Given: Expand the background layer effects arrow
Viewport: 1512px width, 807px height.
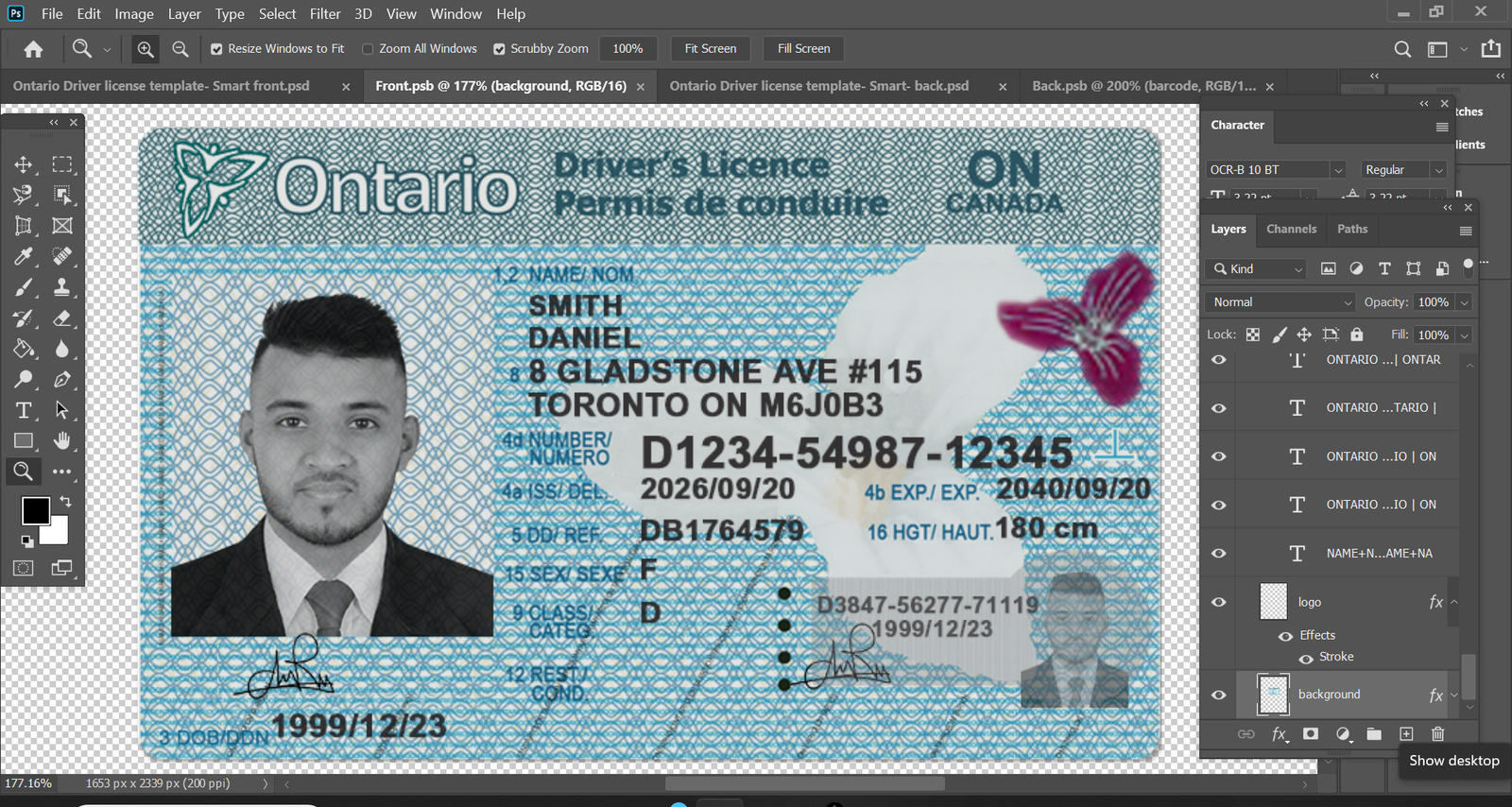Looking at the screenshot, I should coord(1454,695).
